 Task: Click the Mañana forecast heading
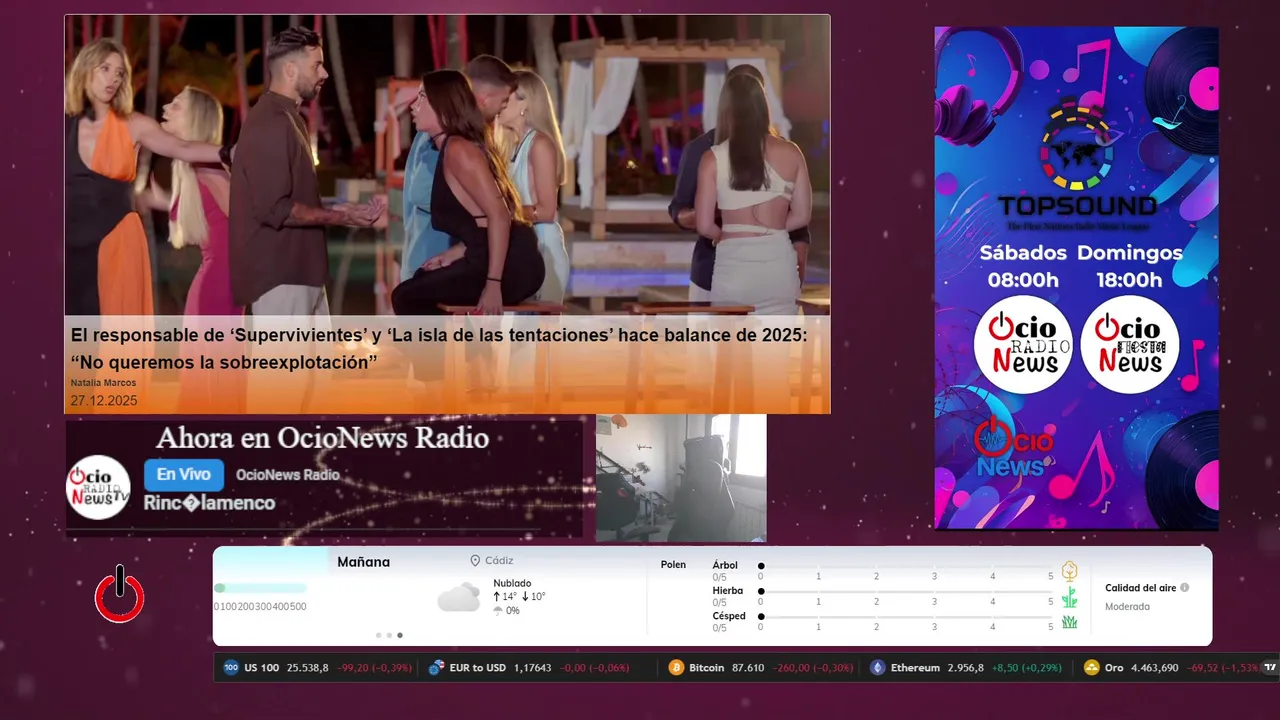(364, 562)
